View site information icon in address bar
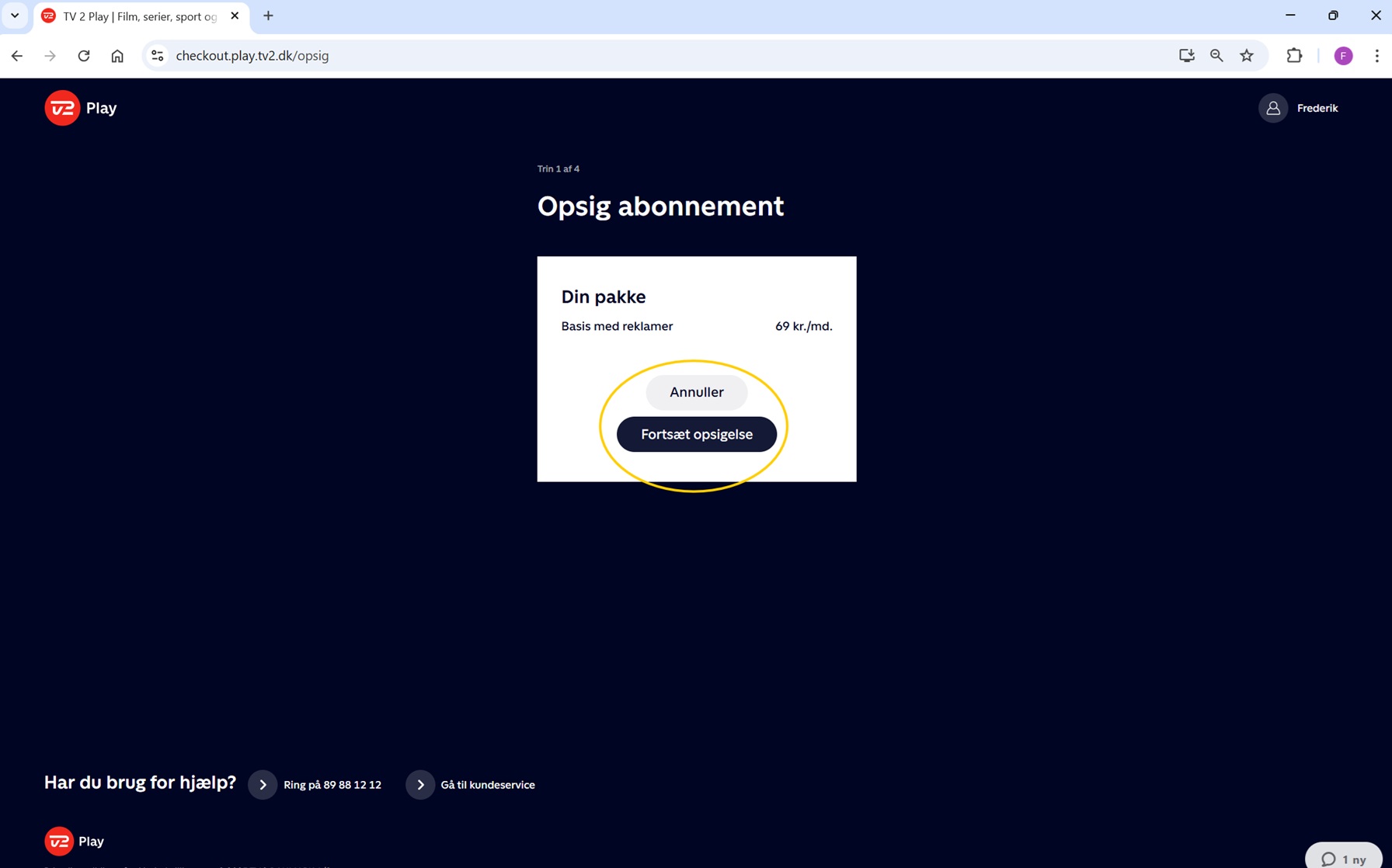The image size is (1392, 868). [158, 56]
